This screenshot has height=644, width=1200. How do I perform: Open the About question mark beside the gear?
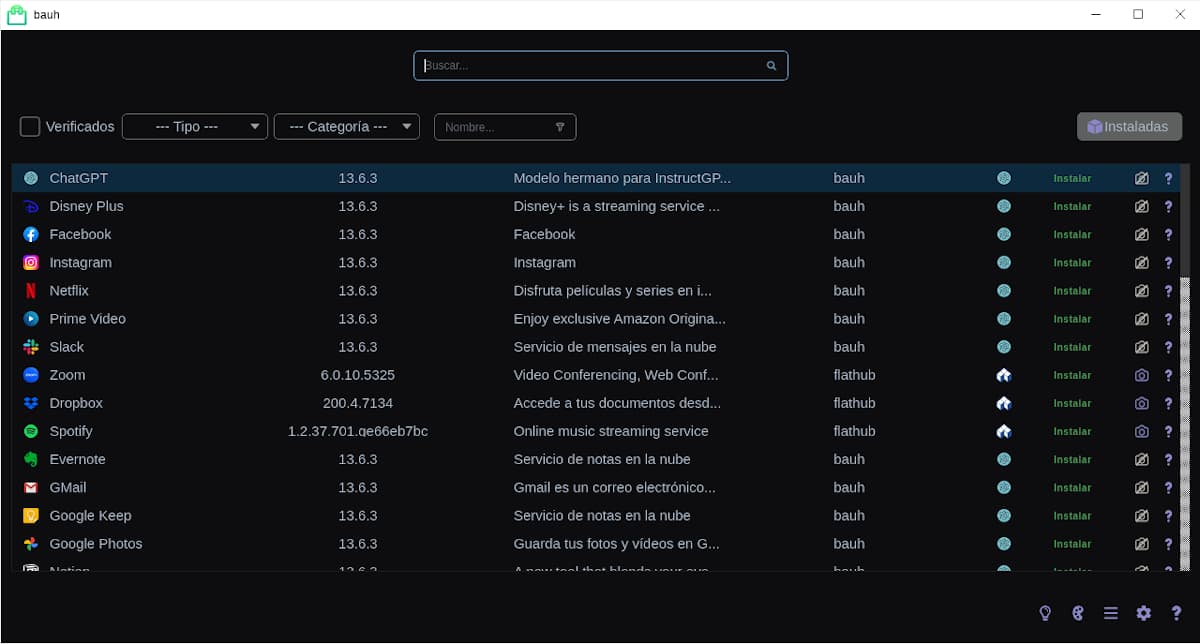(1176, 613)
